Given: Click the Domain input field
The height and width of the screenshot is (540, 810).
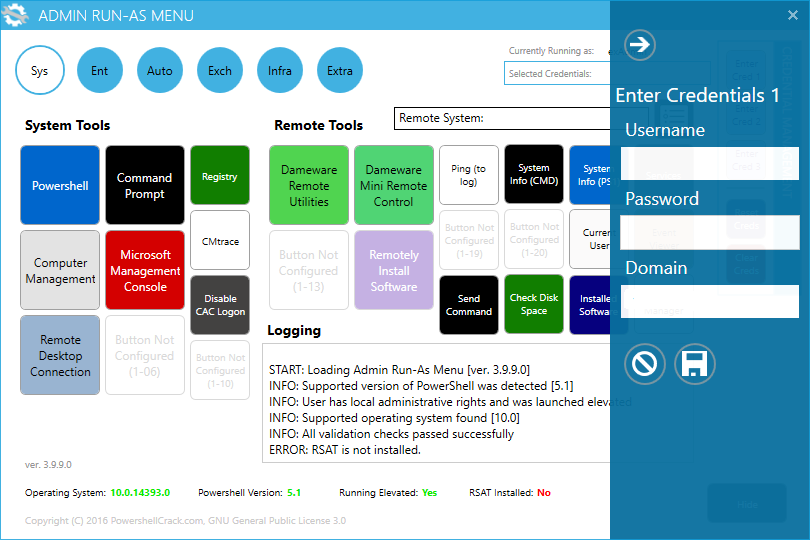Looking at the screenshot, I should 709,301.
